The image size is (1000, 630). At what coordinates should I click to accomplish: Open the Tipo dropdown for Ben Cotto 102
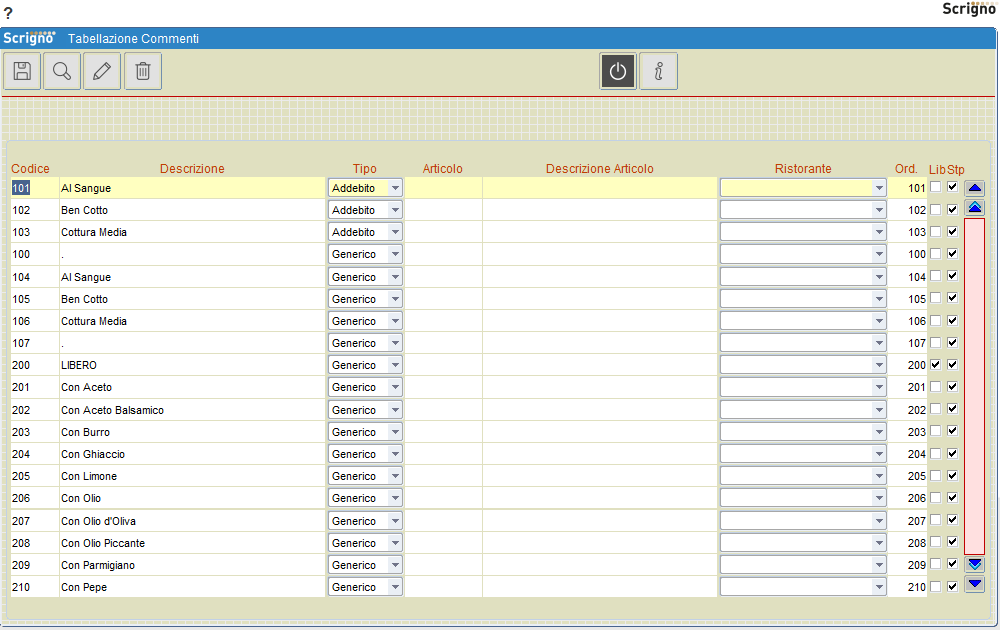click(392, 209)
